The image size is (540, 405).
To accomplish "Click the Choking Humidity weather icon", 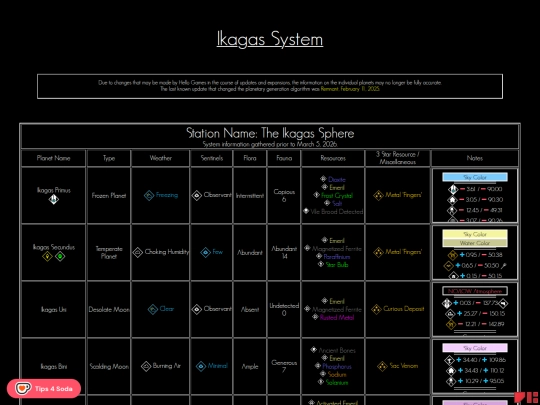I will coord(138,252).
